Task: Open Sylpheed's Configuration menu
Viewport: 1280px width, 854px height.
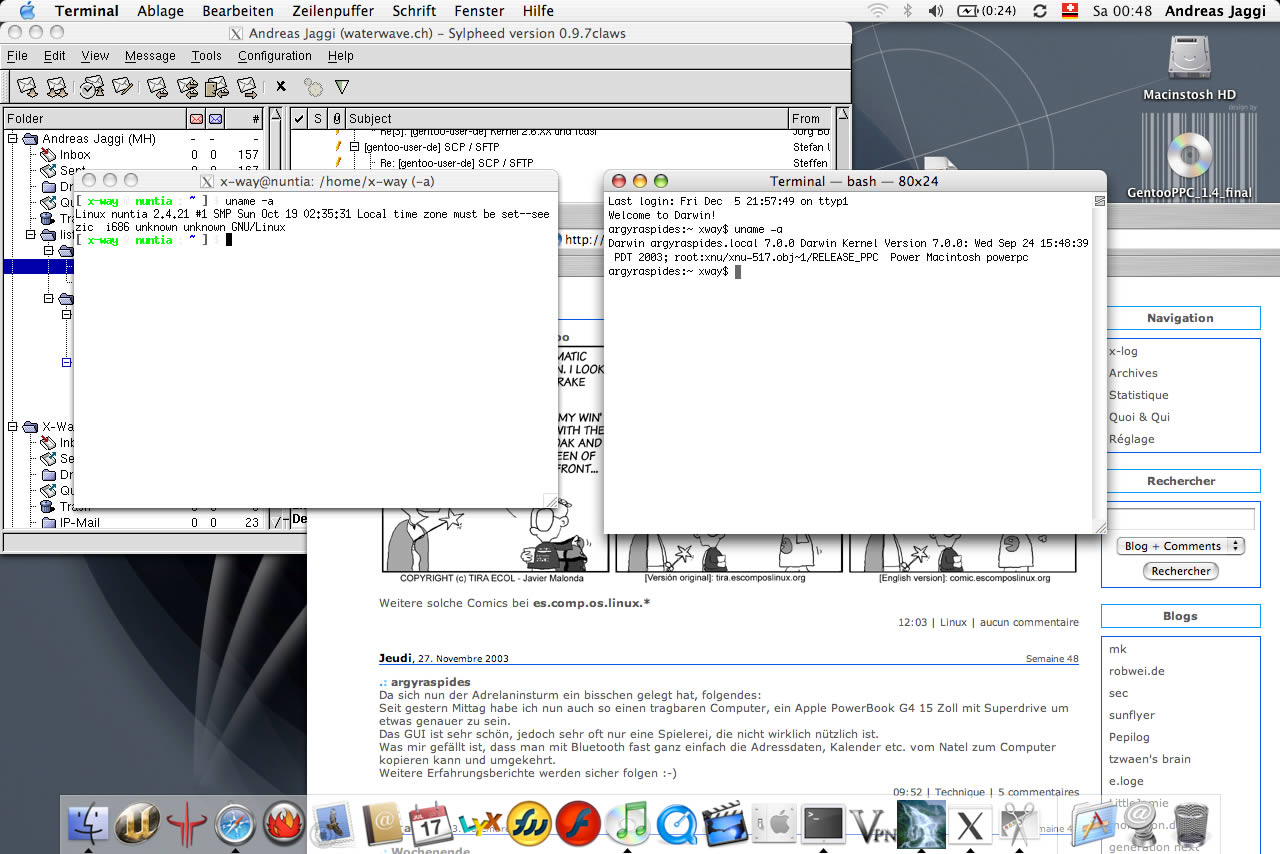Action: tap(275, 56)
